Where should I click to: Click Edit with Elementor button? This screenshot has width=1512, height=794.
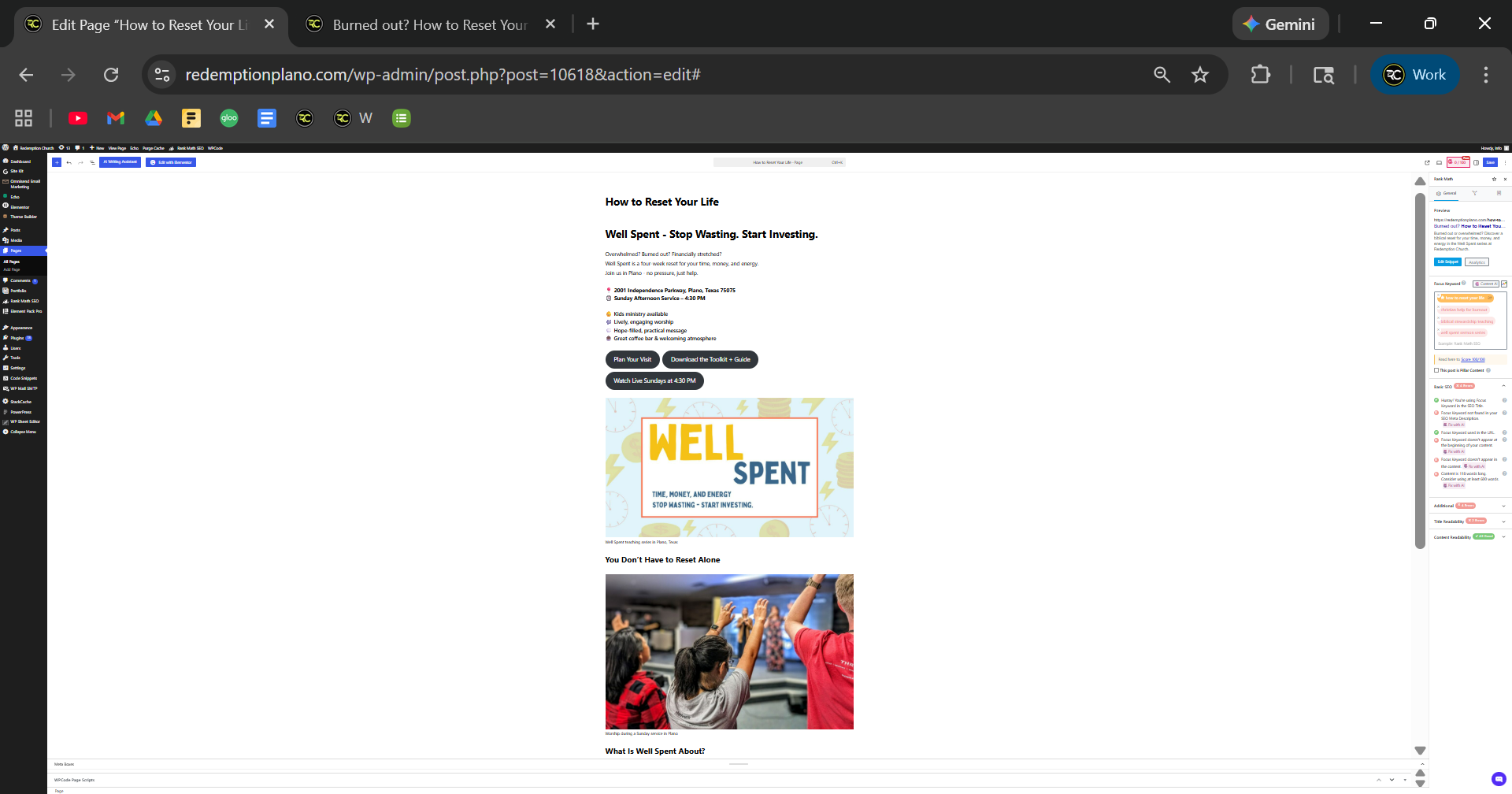click(171, 162)
